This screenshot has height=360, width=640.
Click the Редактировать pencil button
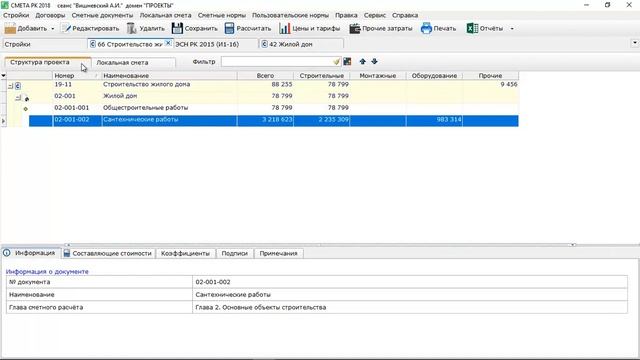pyautogui.click(x=91, y=29)
